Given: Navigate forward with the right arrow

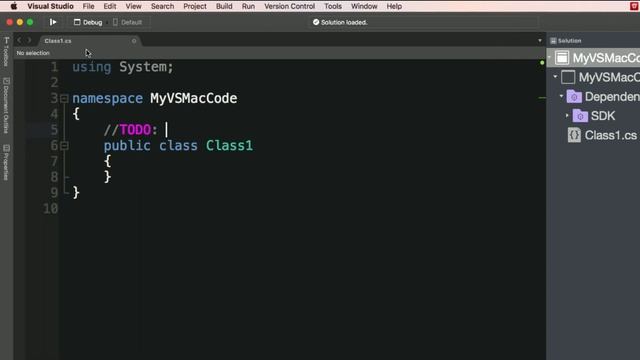Looking at the screenshot, I should (x=29, y=40).
